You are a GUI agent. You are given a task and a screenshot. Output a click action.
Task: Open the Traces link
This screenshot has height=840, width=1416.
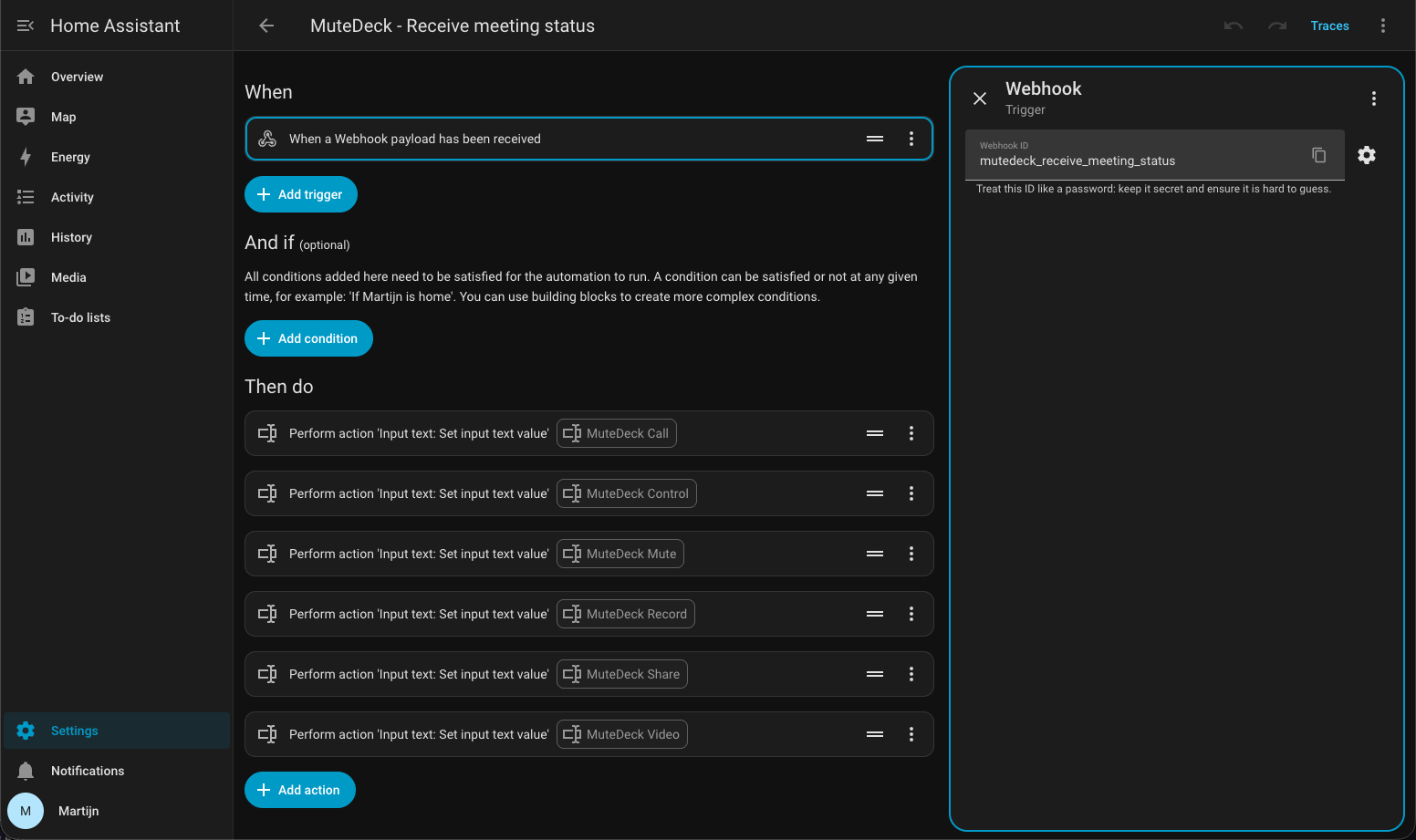(1329, 26)
